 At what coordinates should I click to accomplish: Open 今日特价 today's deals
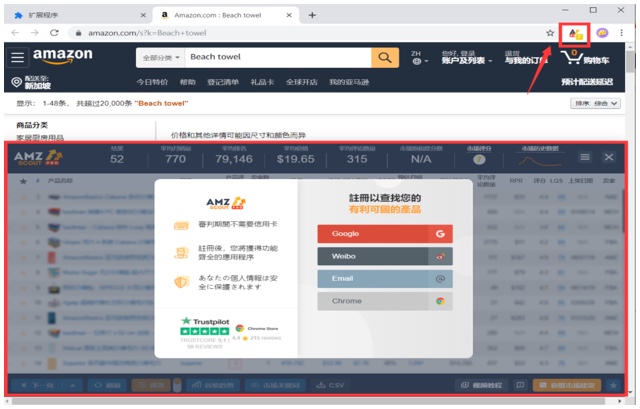click(x=152, y=82)
